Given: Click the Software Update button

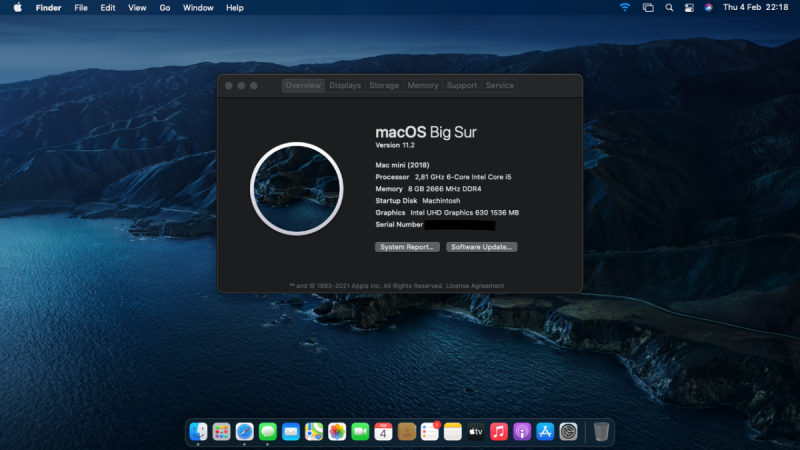Looking at the screenshot, I should click(x=481, y=246).
